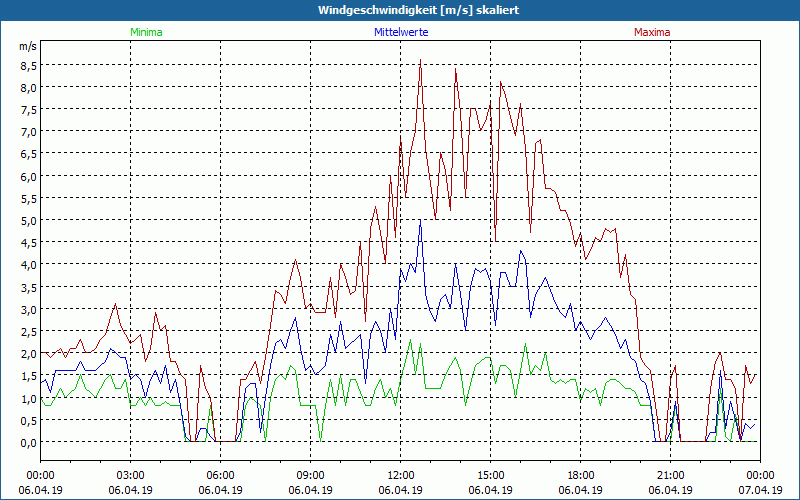The width and height of the screenshot is (800, 500).
Task: Click the 3,0 y-axis value
Action: tap(28, 309)
